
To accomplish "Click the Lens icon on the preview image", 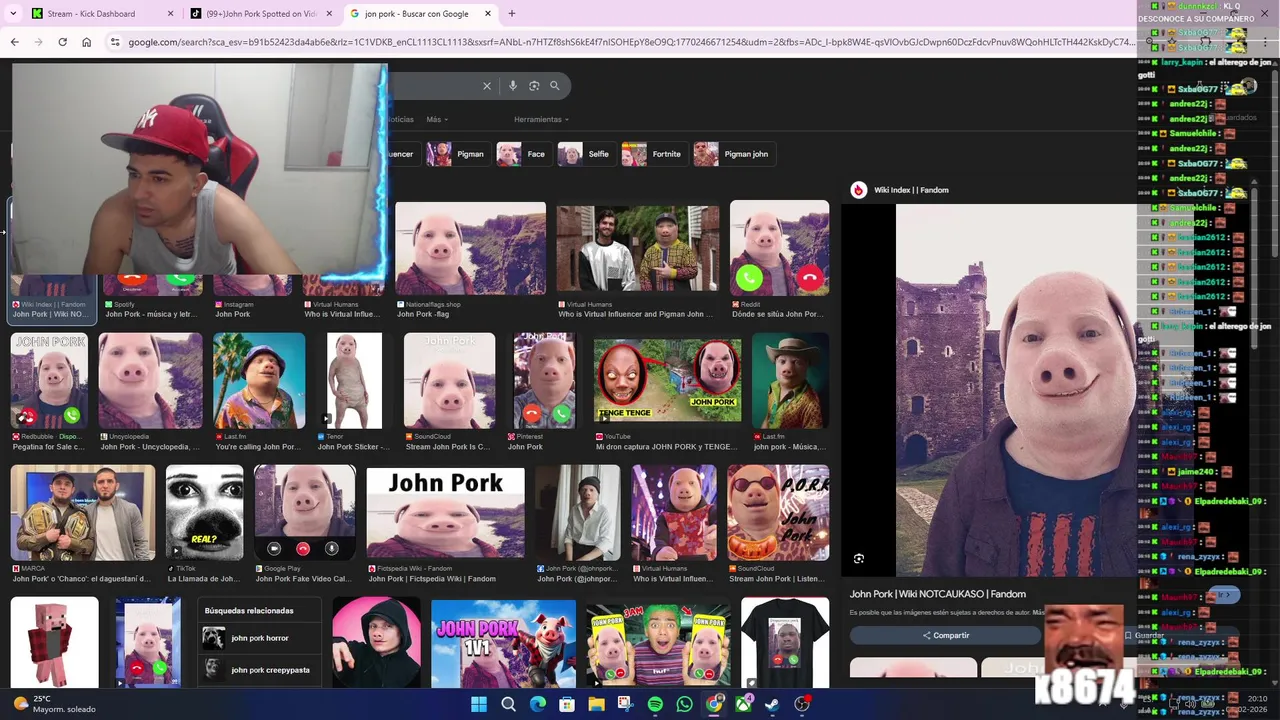I will [858, 559].
